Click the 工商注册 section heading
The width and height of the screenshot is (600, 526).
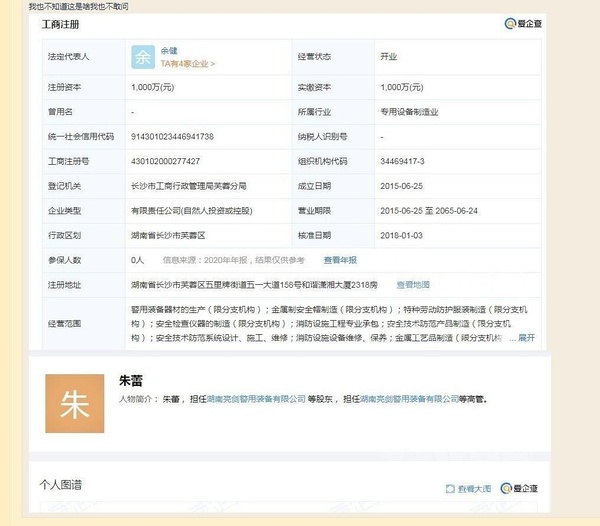tap(60, 24)
